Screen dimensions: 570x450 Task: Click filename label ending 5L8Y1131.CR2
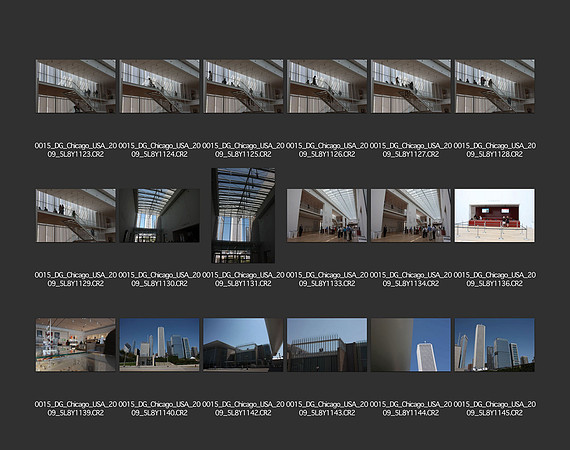coord(243,279)
